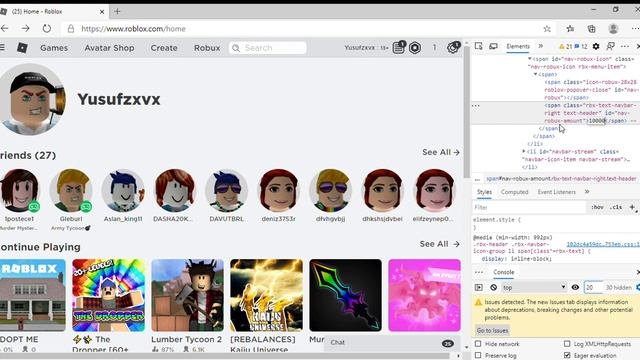Click See All for Continue Playing

[x=440, y=244]
